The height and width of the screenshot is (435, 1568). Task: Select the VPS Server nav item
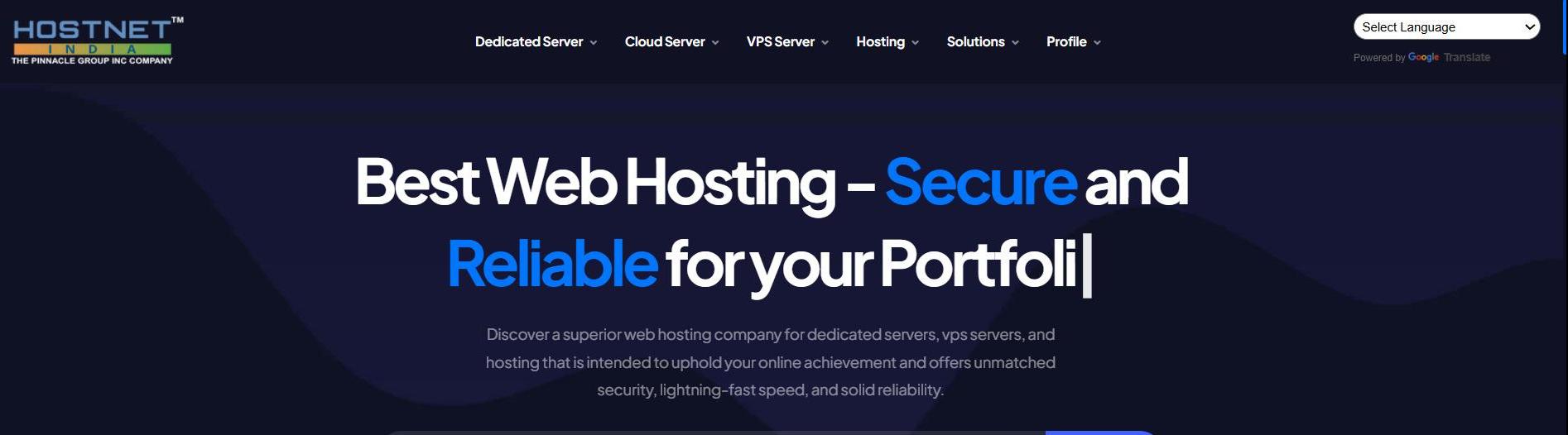[x=781, y=41]
